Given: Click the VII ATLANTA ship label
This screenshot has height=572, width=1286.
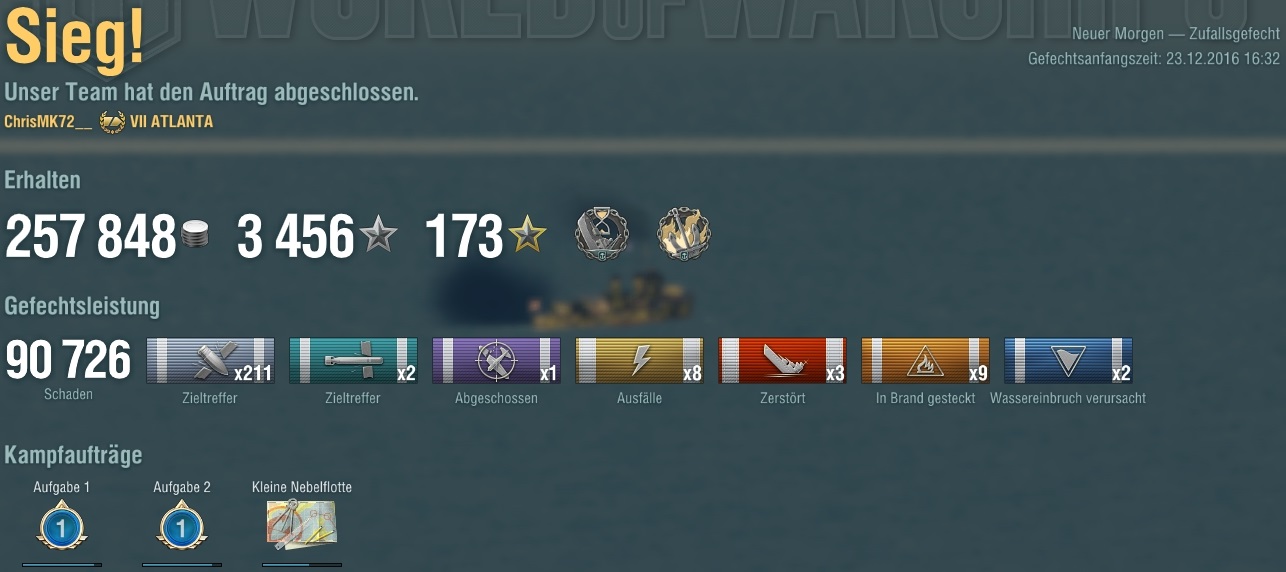Looking at the screenshot, I should (171, 122).
